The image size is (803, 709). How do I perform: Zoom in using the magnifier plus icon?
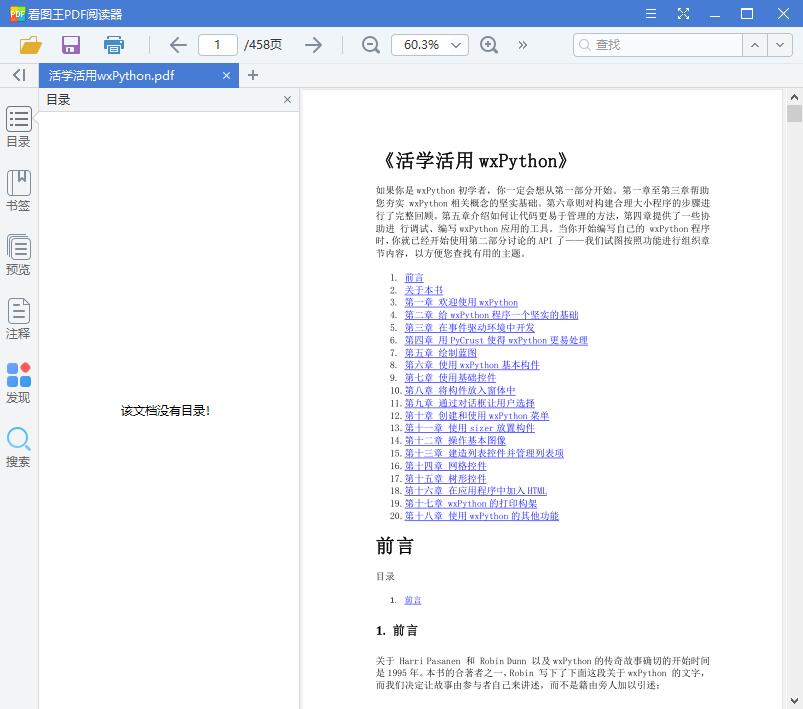pos(489,45)
